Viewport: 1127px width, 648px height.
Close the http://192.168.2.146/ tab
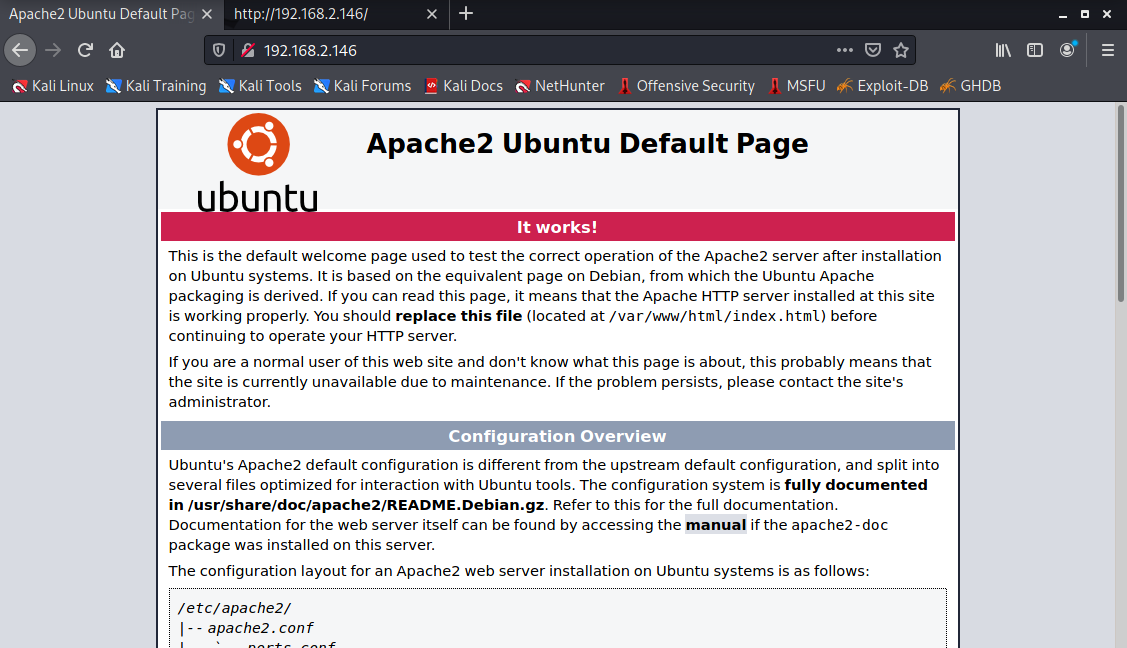pyautogui.click(x=432, y=14)
